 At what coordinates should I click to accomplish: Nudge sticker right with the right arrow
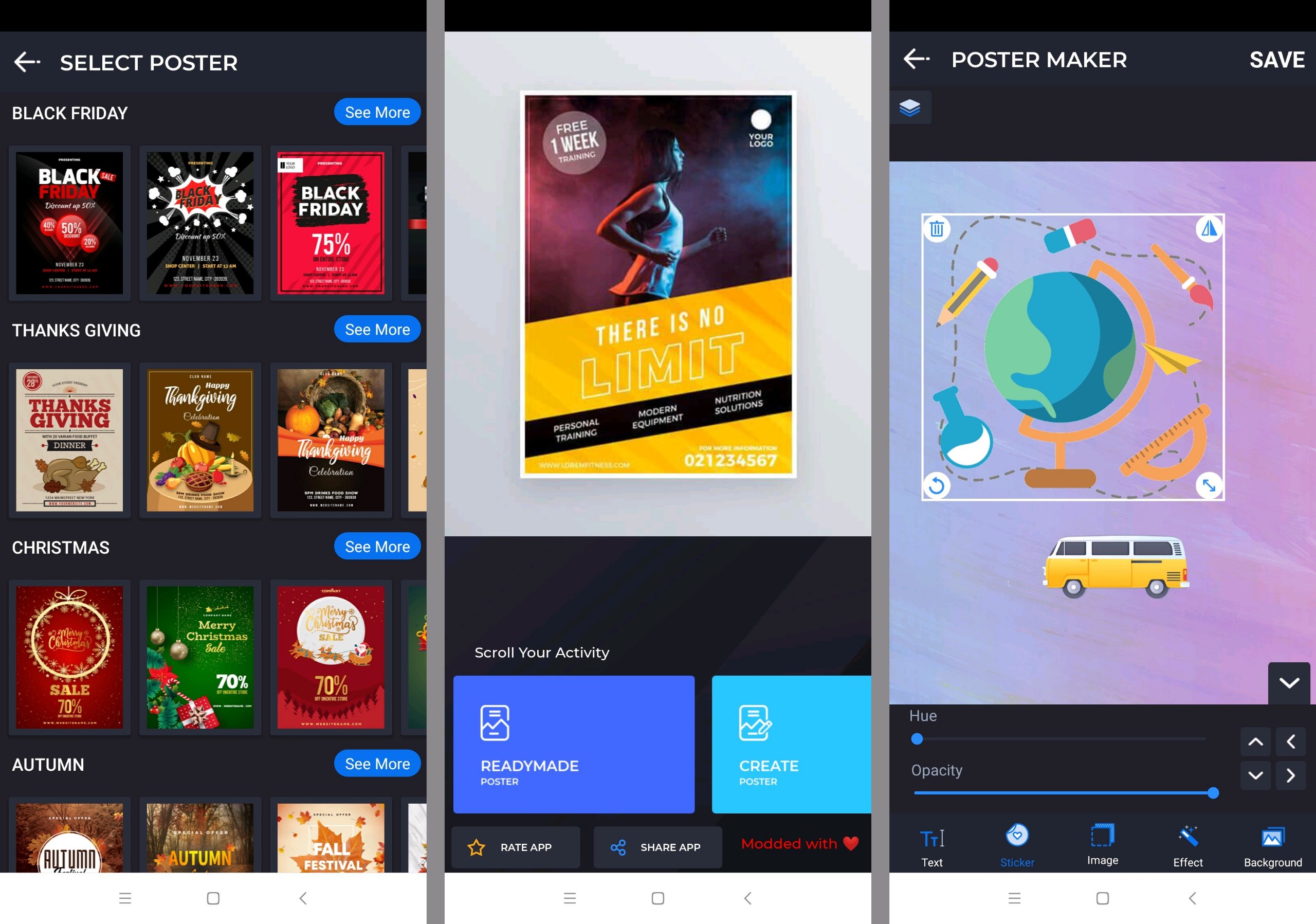[1290, 775]
